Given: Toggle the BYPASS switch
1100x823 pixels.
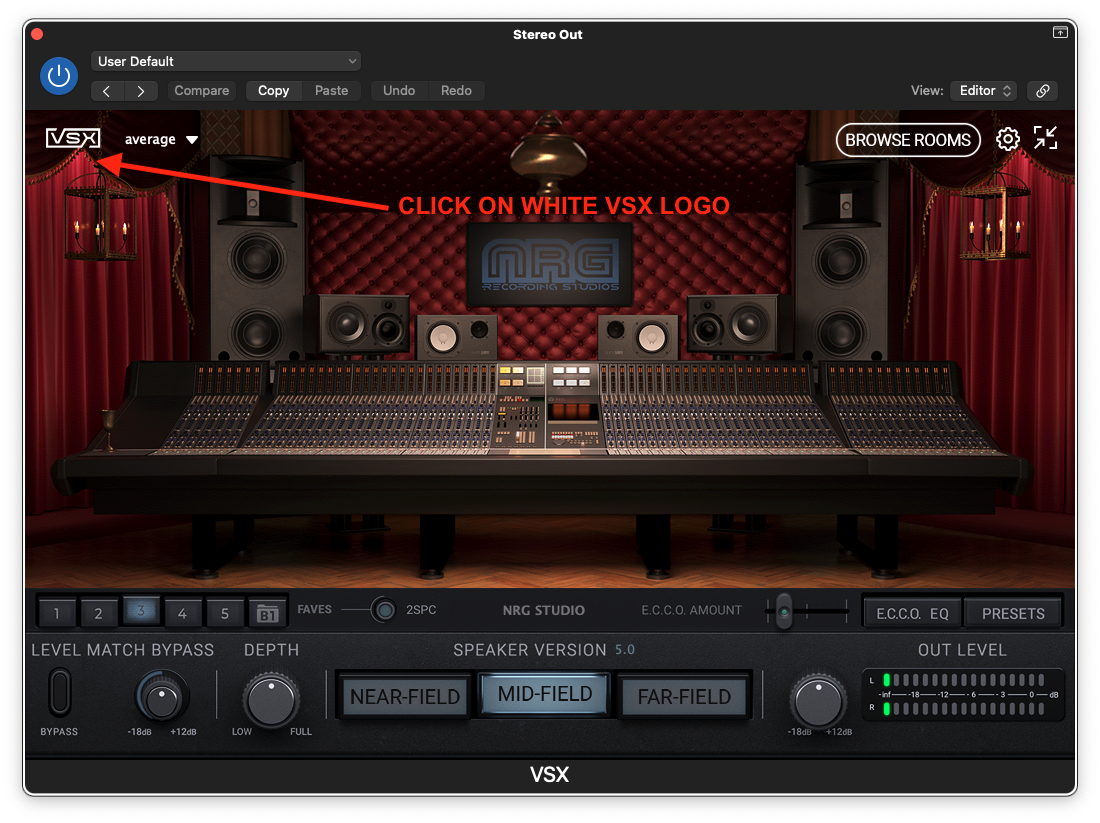Looking at the screenshot, I should [60, 692].
